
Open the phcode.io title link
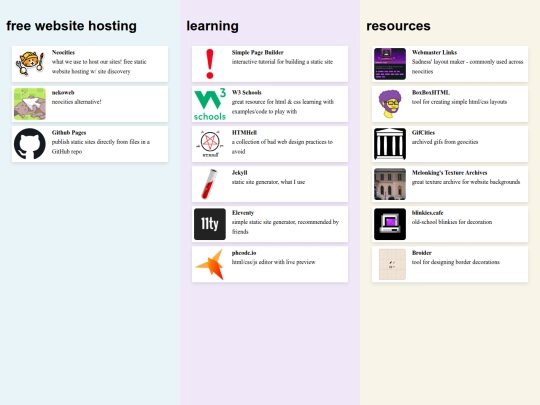[244, 253]
